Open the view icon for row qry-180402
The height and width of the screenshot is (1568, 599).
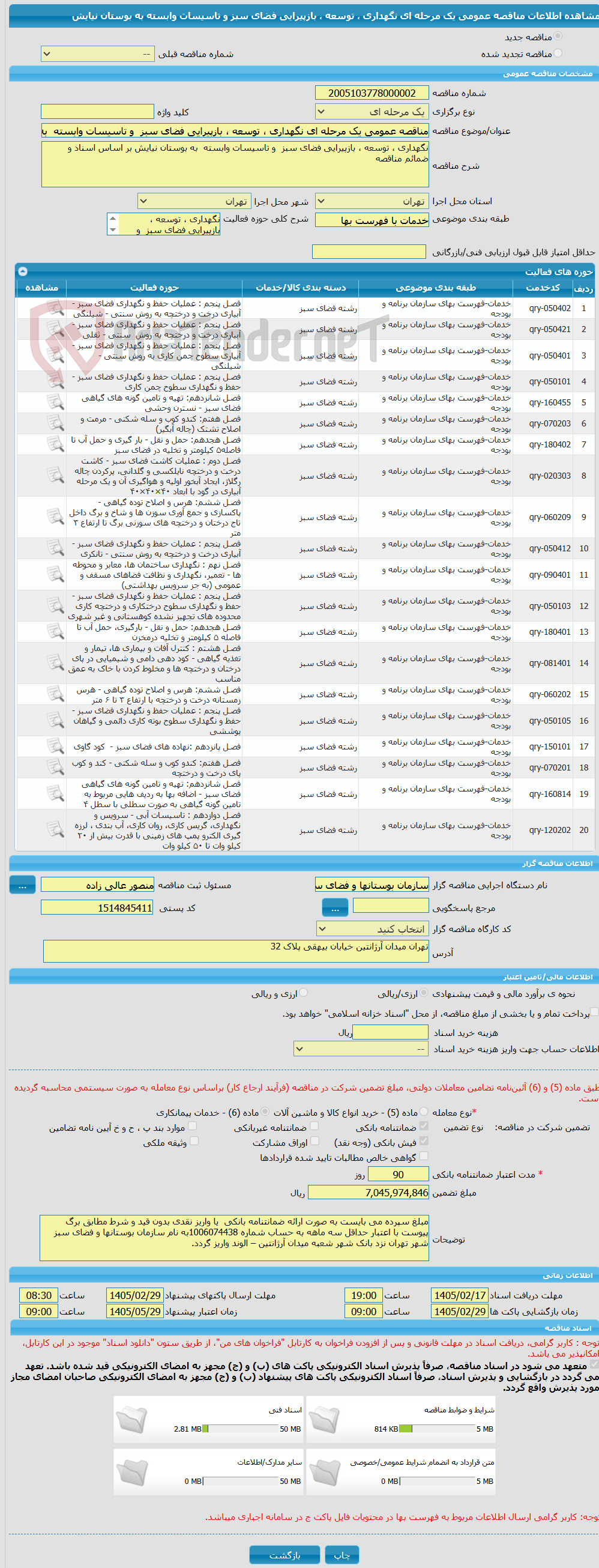tap(55, 444)
